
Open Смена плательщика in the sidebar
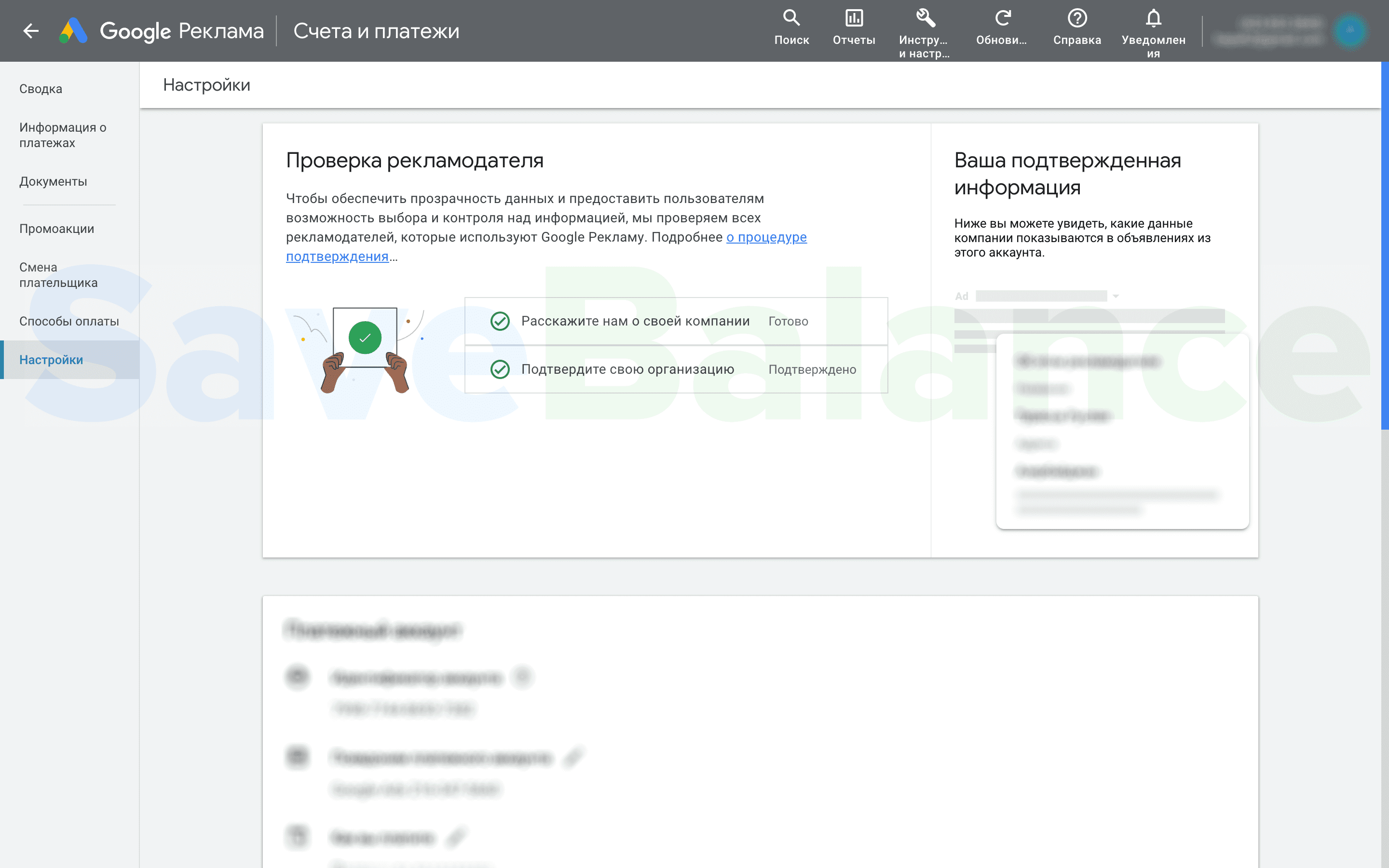[x=58, y=275]
